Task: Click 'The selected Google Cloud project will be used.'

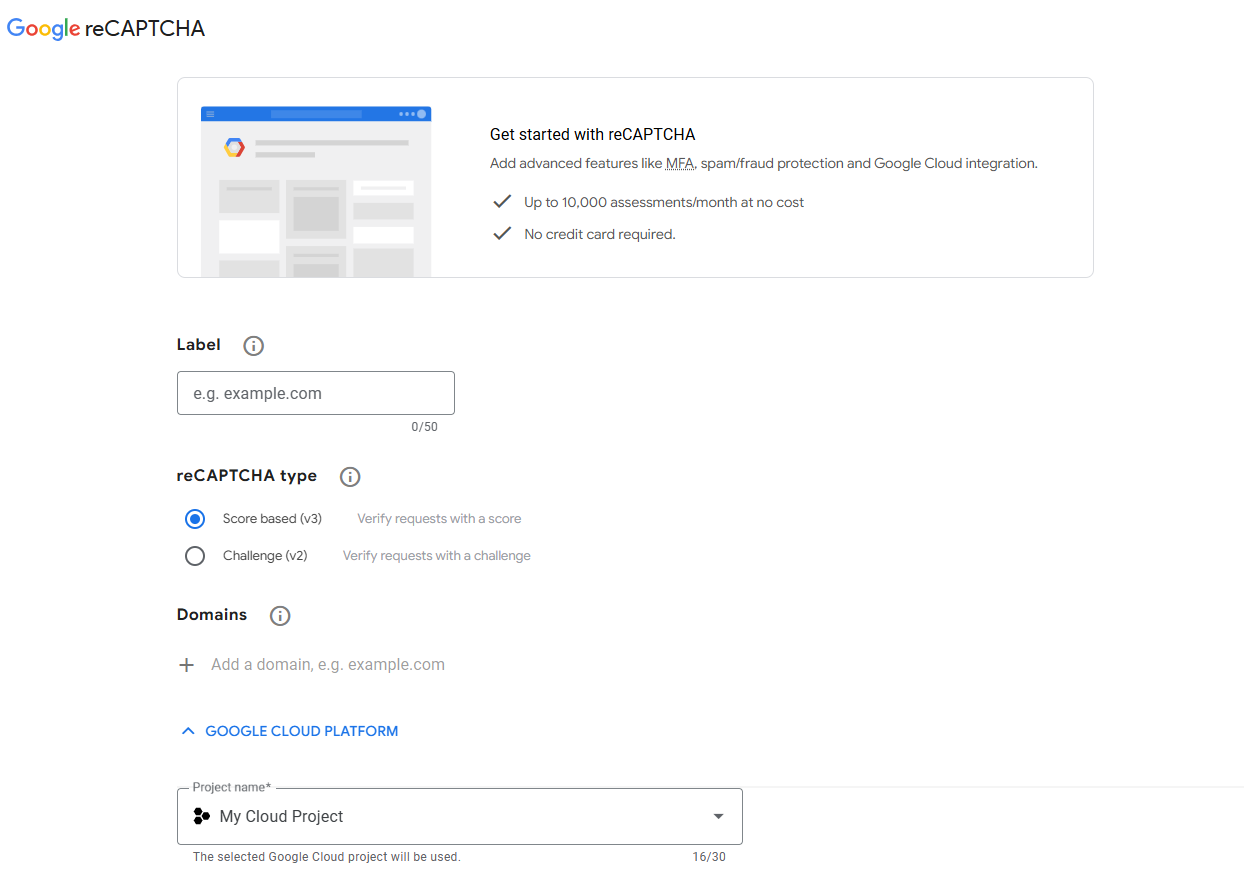Action: coord(327,857)
